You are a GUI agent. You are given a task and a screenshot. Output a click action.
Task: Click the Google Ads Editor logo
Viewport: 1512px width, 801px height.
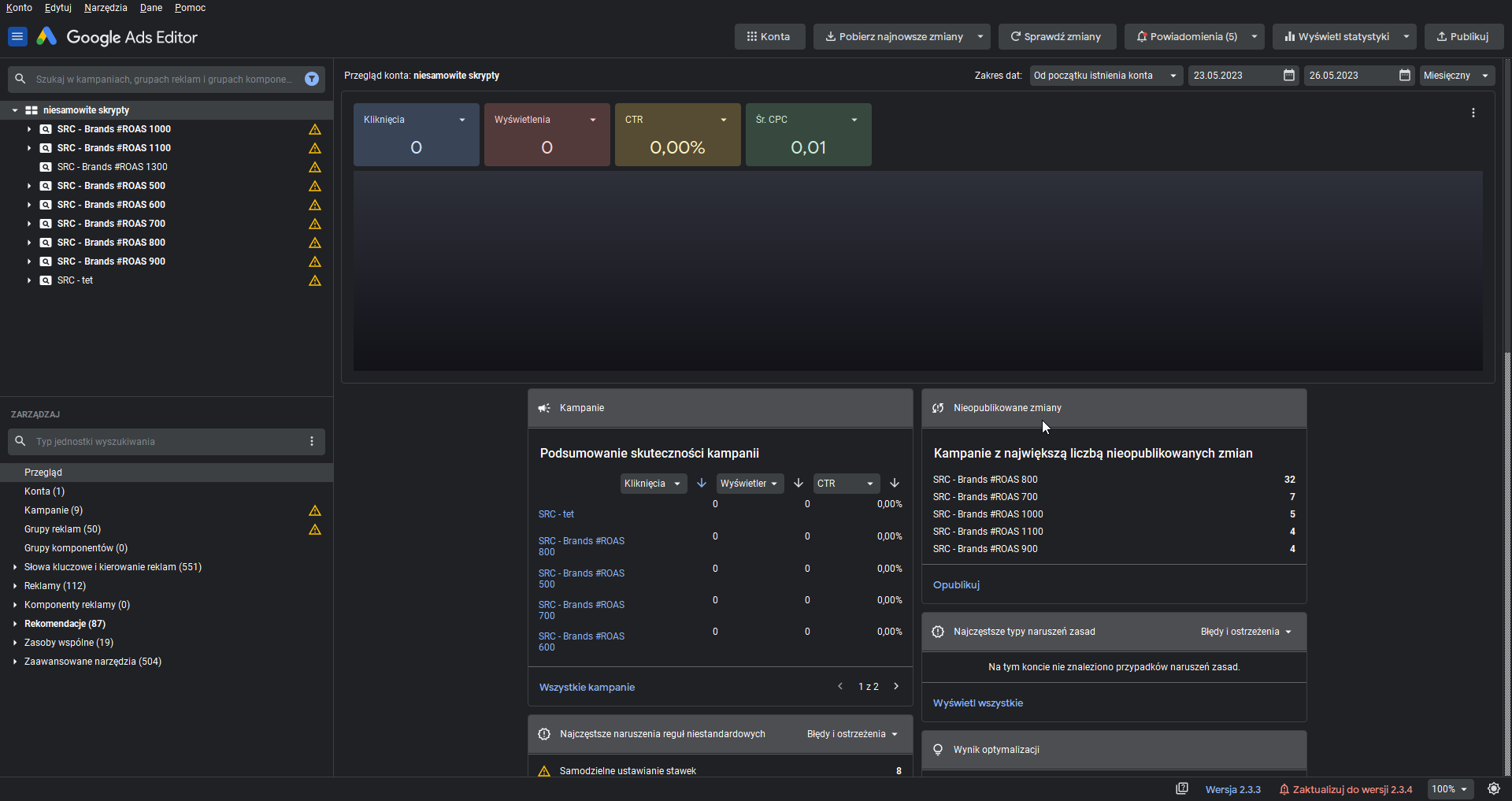coord(46,36)
